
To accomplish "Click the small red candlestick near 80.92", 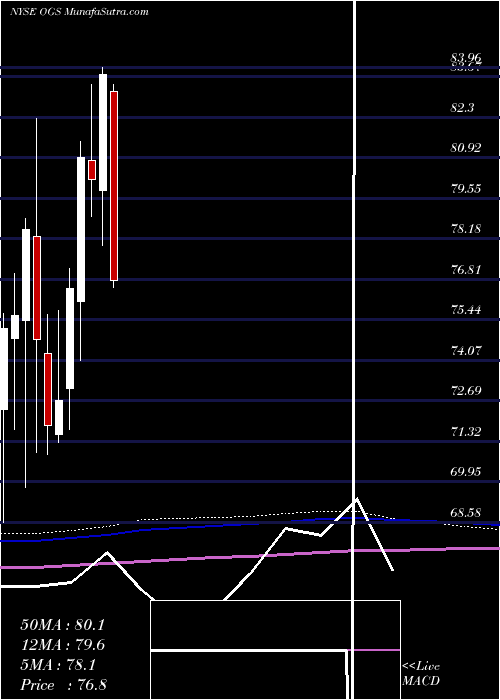I will [x=92, y=170].
